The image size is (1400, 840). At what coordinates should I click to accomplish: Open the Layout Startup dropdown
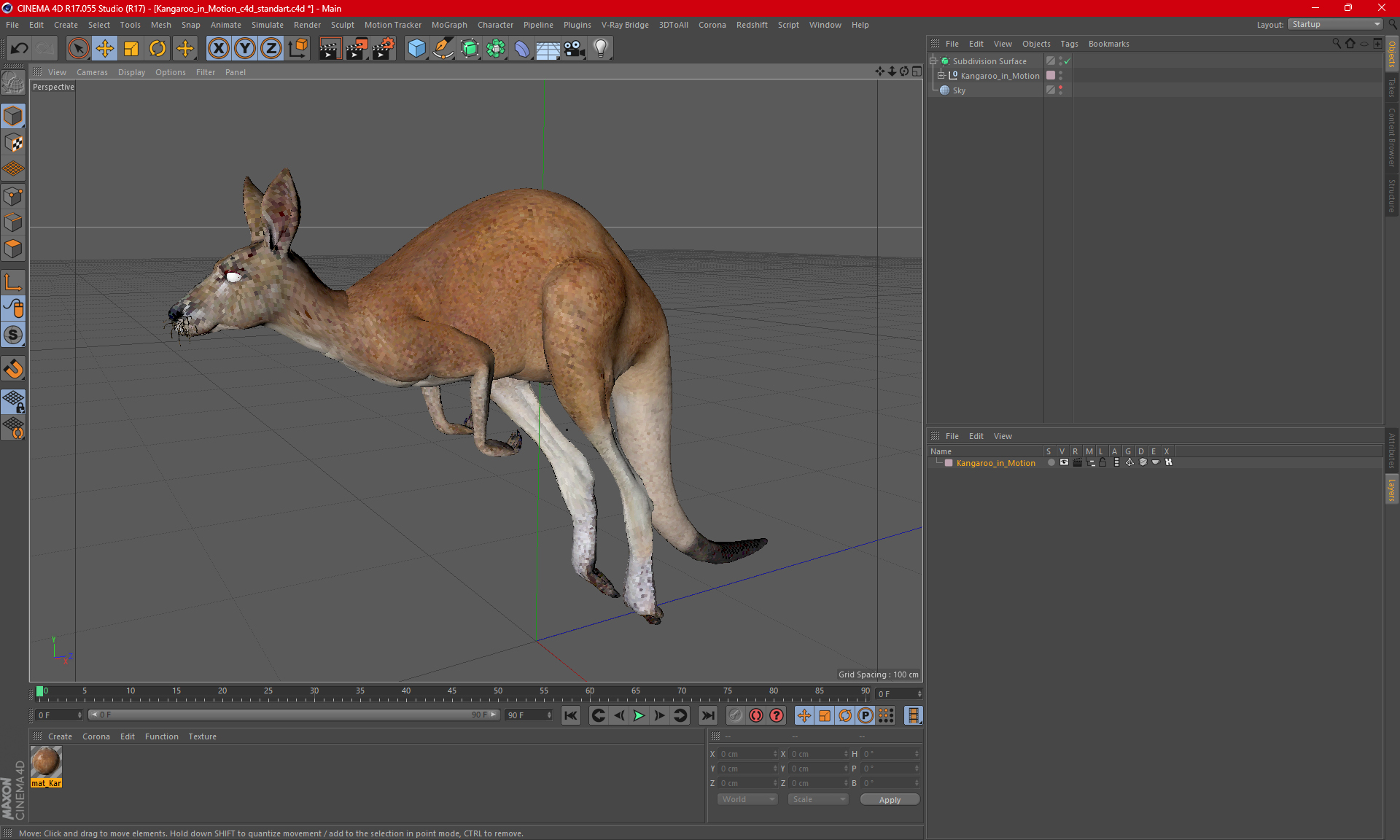tap(1336, 24)
